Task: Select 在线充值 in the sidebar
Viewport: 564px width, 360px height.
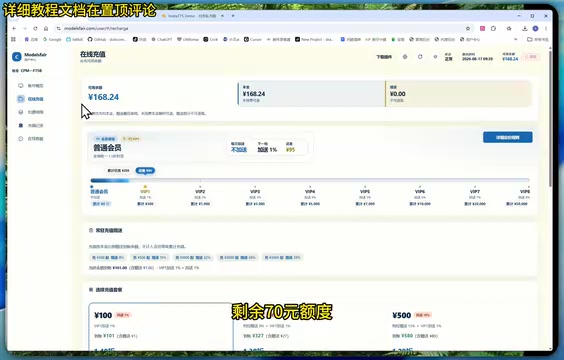Action: pyautogui.click(x=31, y=99)
